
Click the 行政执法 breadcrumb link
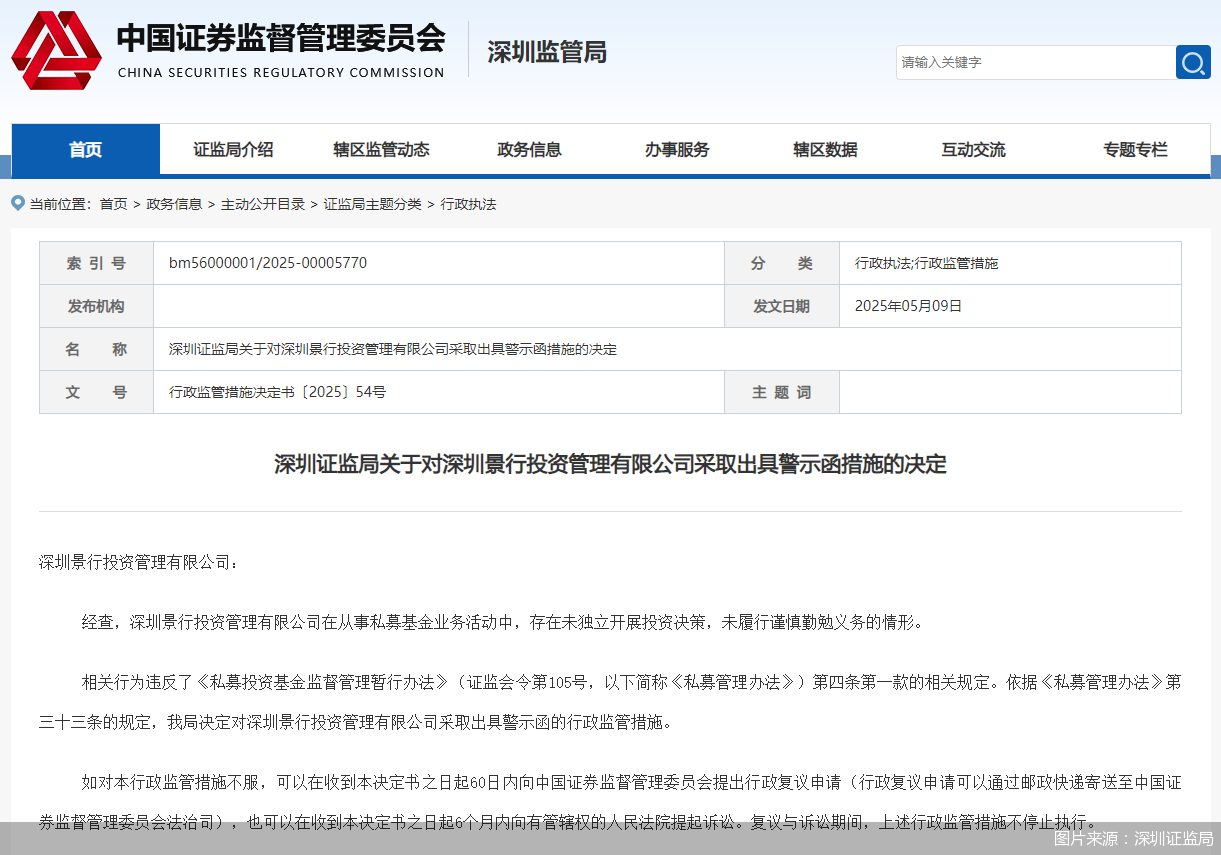tap(468, 204)
